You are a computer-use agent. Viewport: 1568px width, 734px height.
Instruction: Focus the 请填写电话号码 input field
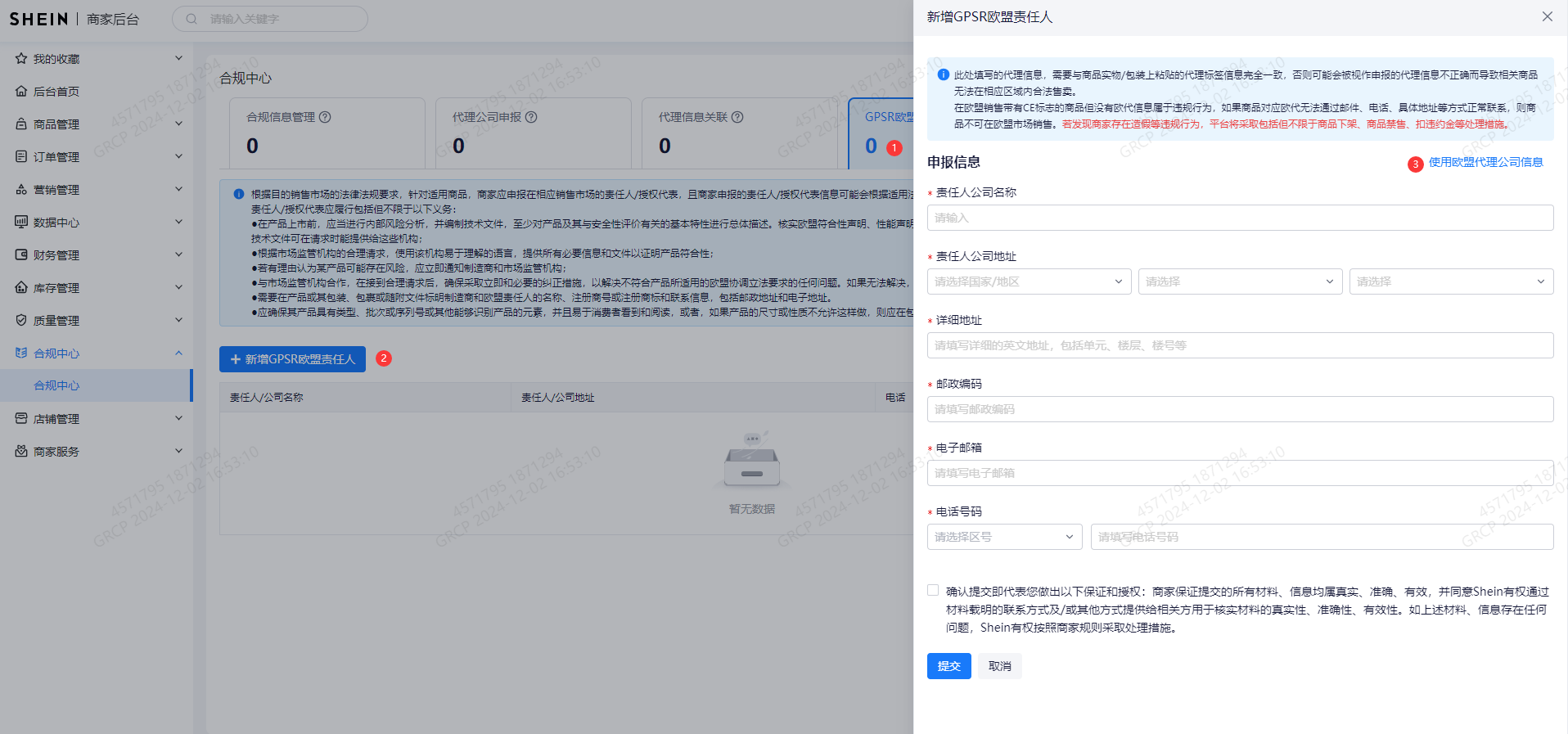(1322, 537)
